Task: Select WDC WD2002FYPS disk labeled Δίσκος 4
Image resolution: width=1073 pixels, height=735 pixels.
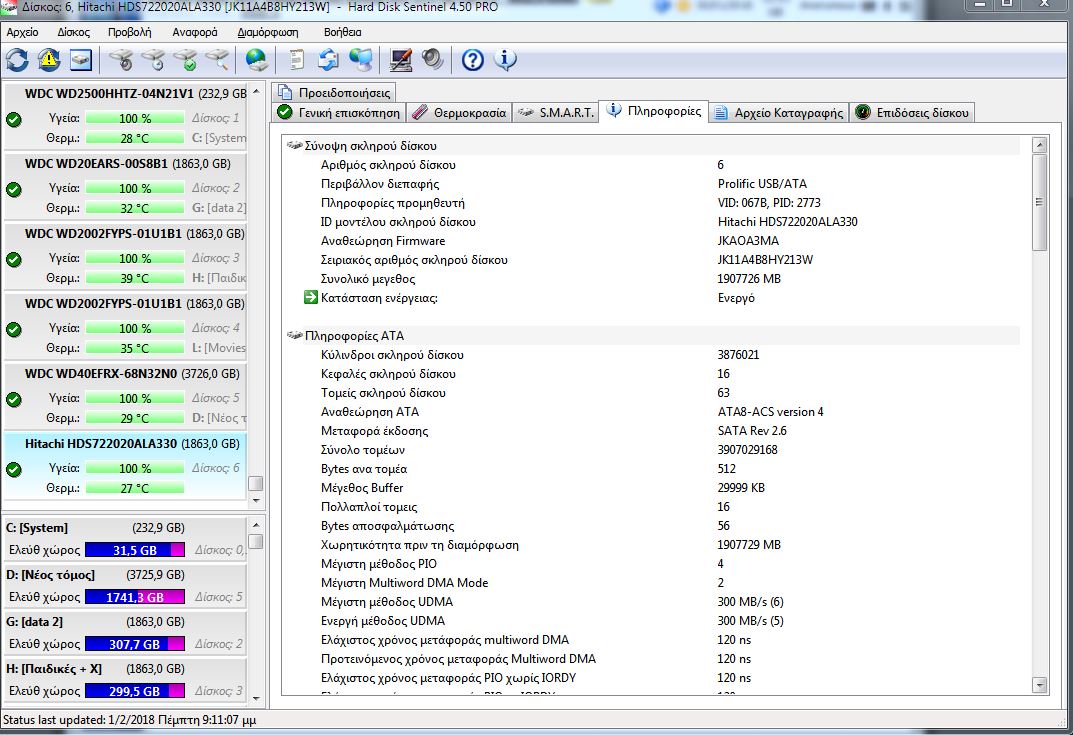Action: click(125, 326)
